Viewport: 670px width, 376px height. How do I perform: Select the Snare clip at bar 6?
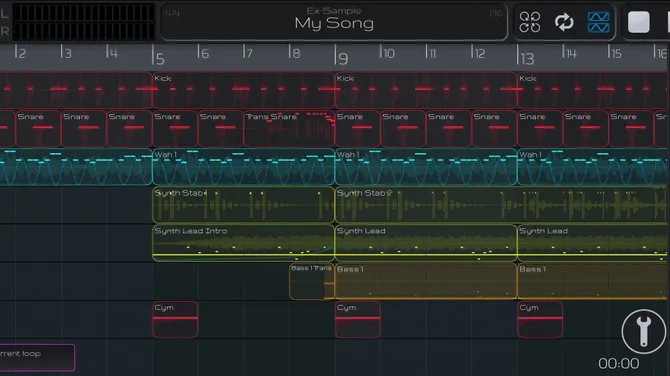(221, 128)
